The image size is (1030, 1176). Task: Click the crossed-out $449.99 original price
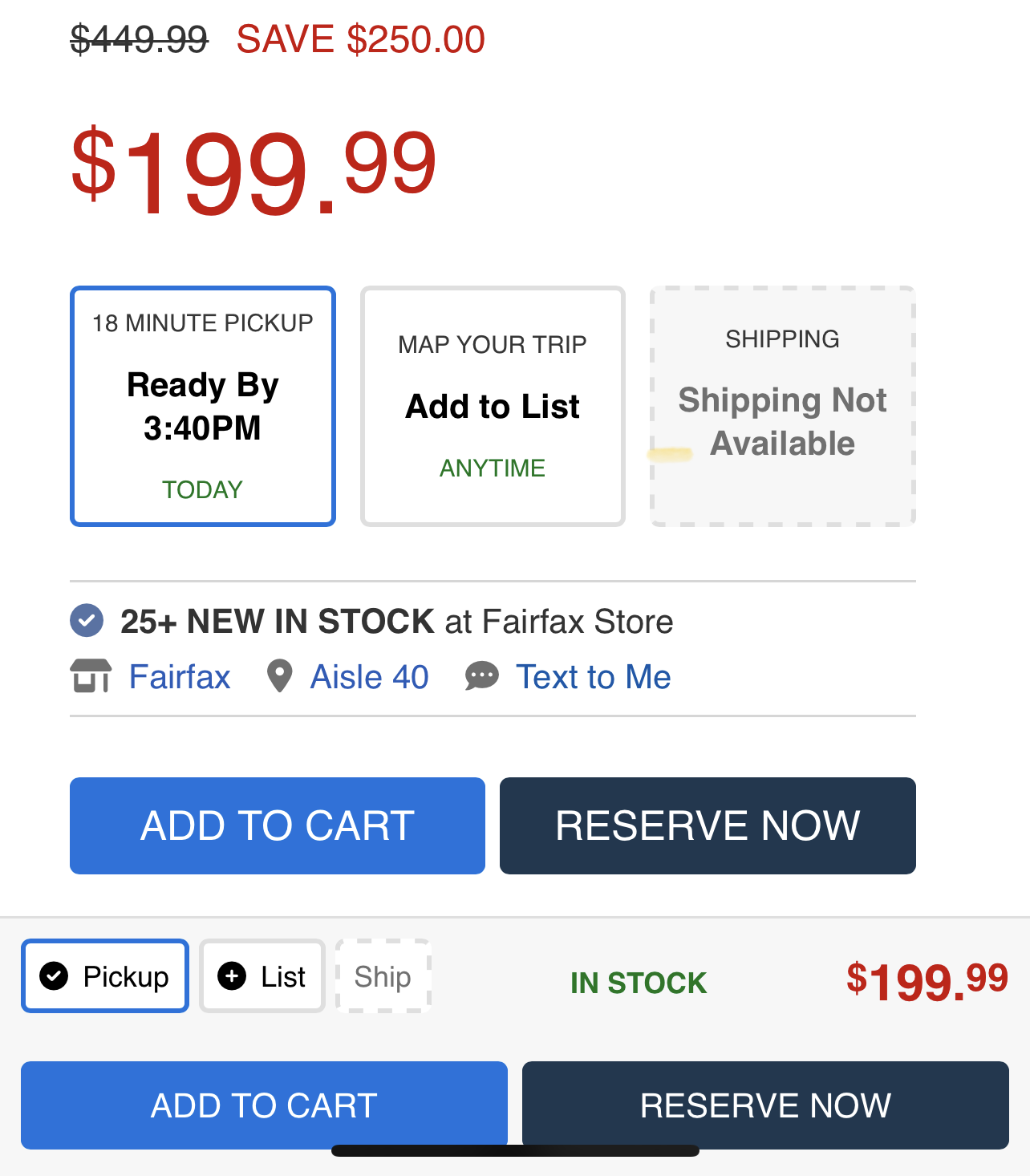(x=136, y=37)
